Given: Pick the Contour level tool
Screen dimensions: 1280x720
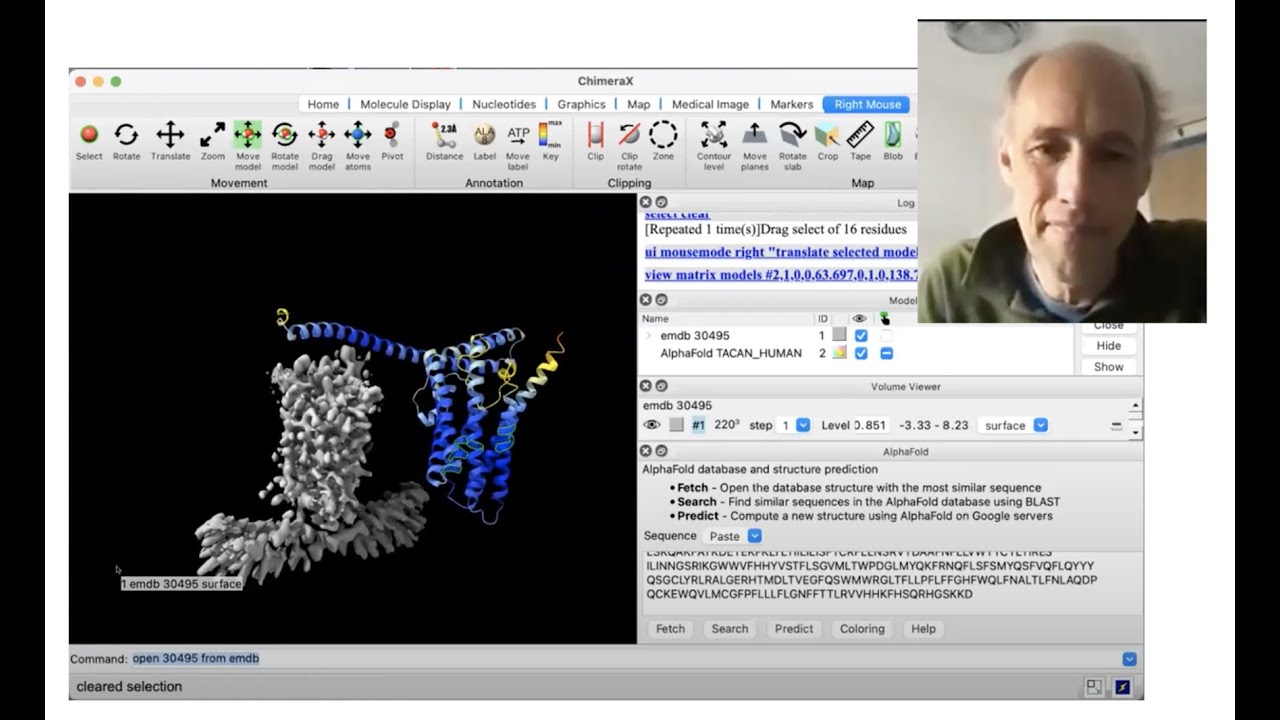Looking at the screenshot, I should coord(714,146).
